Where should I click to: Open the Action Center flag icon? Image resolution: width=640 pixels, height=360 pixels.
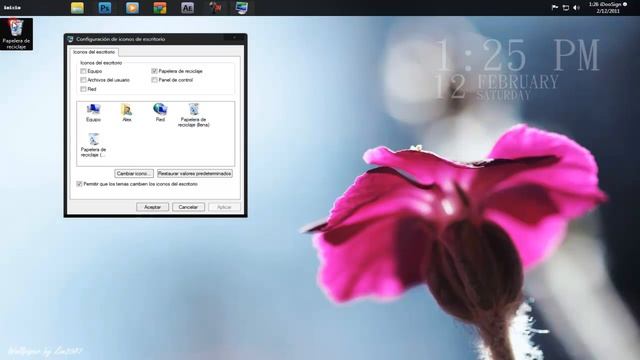555,7
